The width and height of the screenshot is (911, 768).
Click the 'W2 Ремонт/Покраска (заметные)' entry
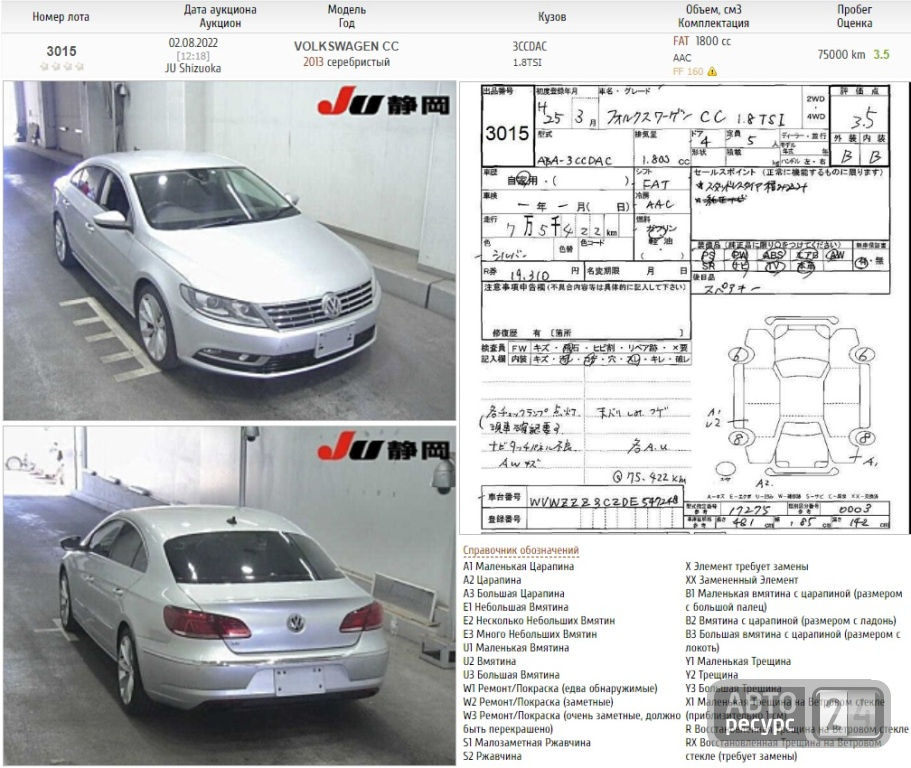pos(538,702)
